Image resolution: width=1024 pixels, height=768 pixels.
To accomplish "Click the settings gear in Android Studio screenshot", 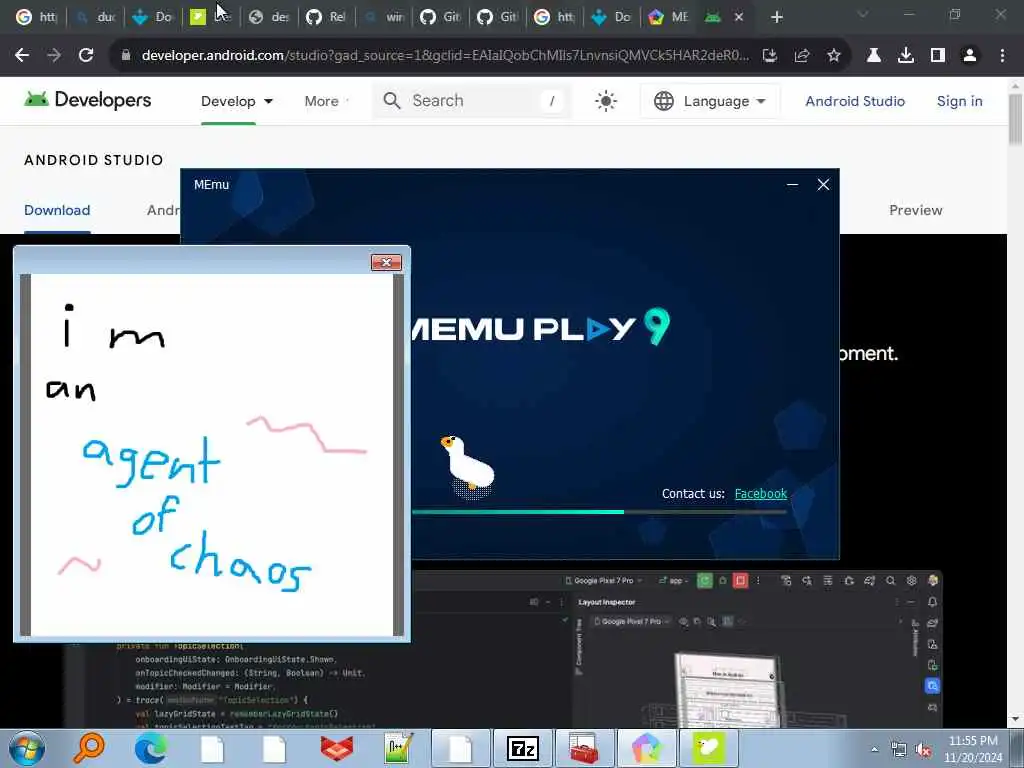I will pyautogui.click(x=911, y=581).
